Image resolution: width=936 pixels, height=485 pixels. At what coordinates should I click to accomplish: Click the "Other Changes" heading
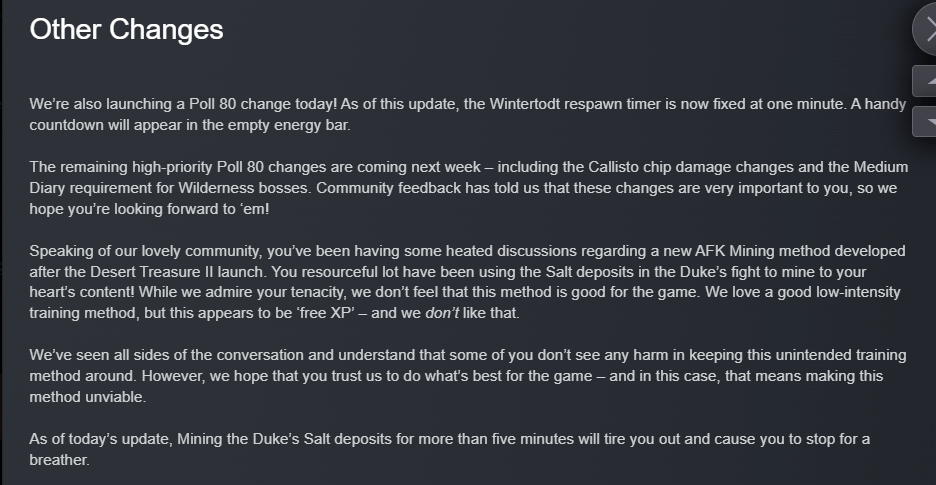(126, 29)
